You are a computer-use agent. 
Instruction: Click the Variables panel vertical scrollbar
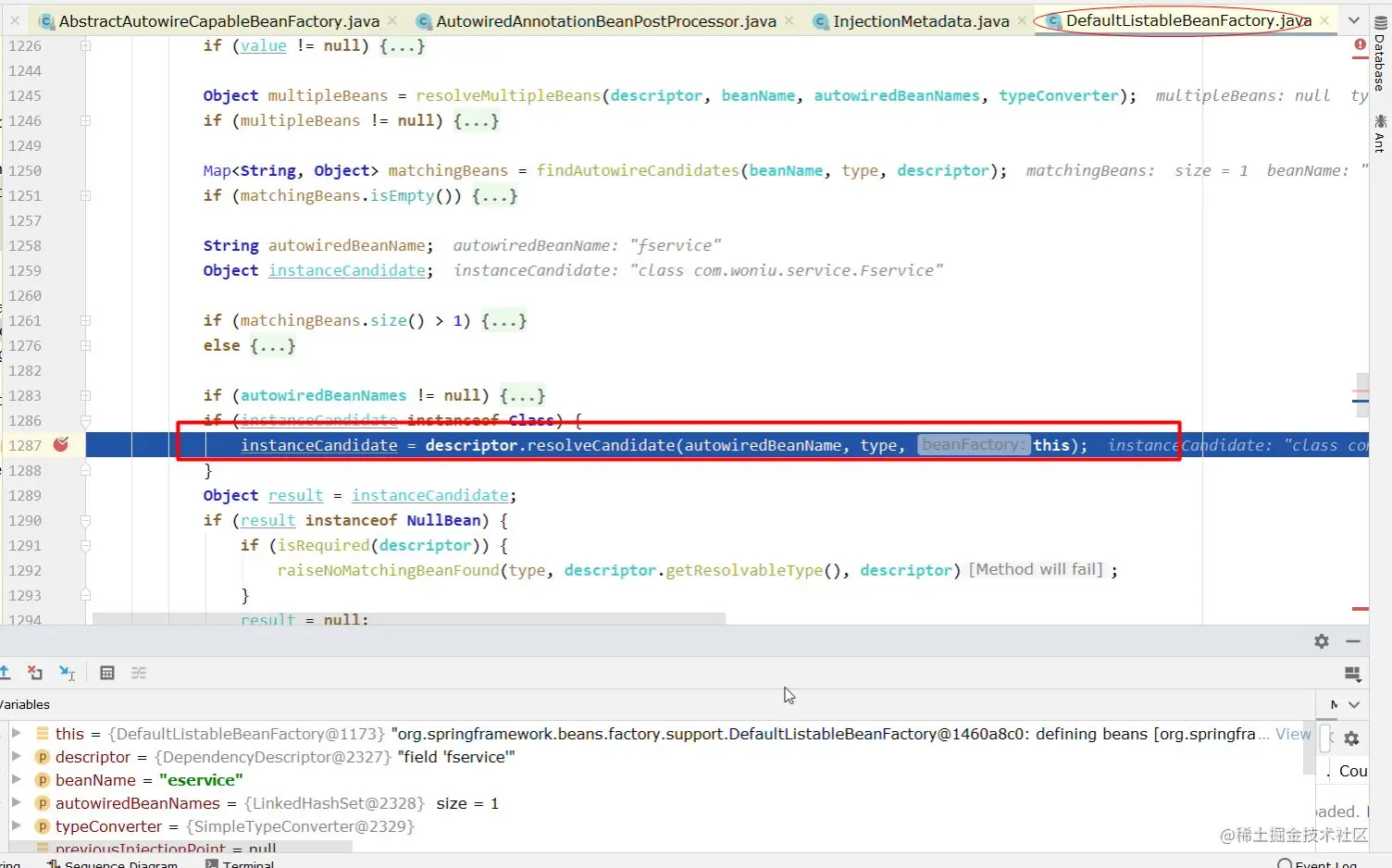coord(1309,748)
